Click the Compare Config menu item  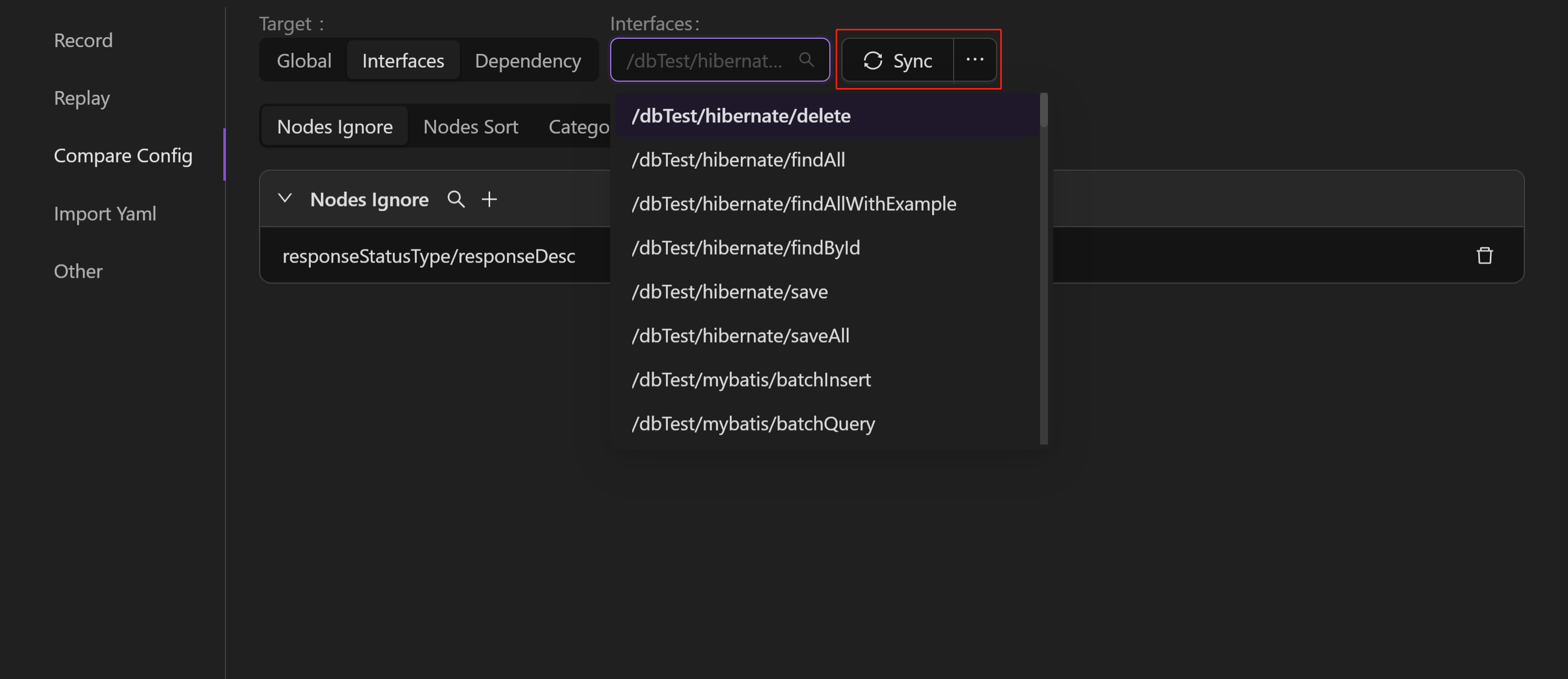point(123,155)
